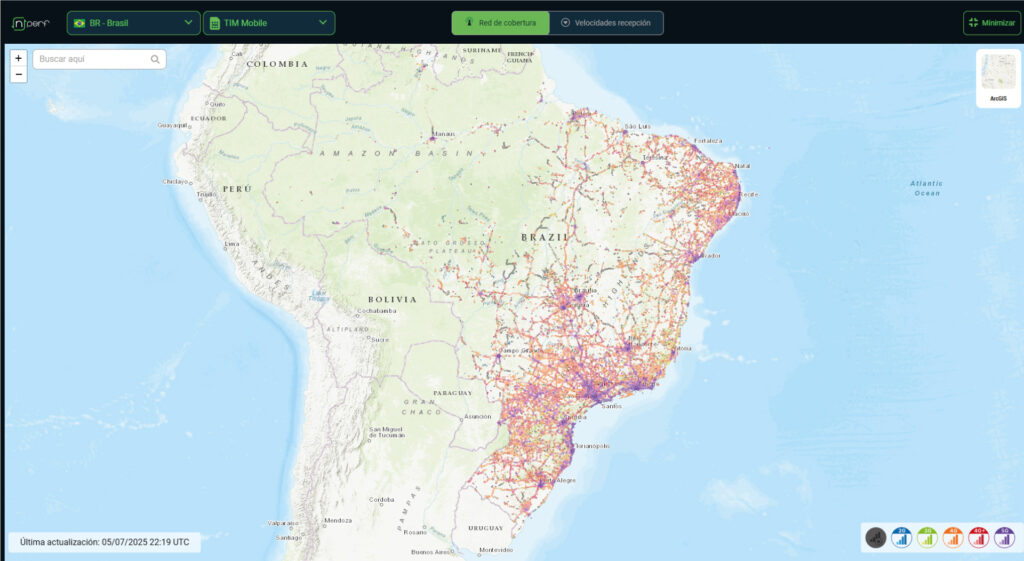Image resolution: width=1024 pixels, height=561 pixels.
Task: Toggle the red 4G+ coverage layer
Action: [978, 537]
